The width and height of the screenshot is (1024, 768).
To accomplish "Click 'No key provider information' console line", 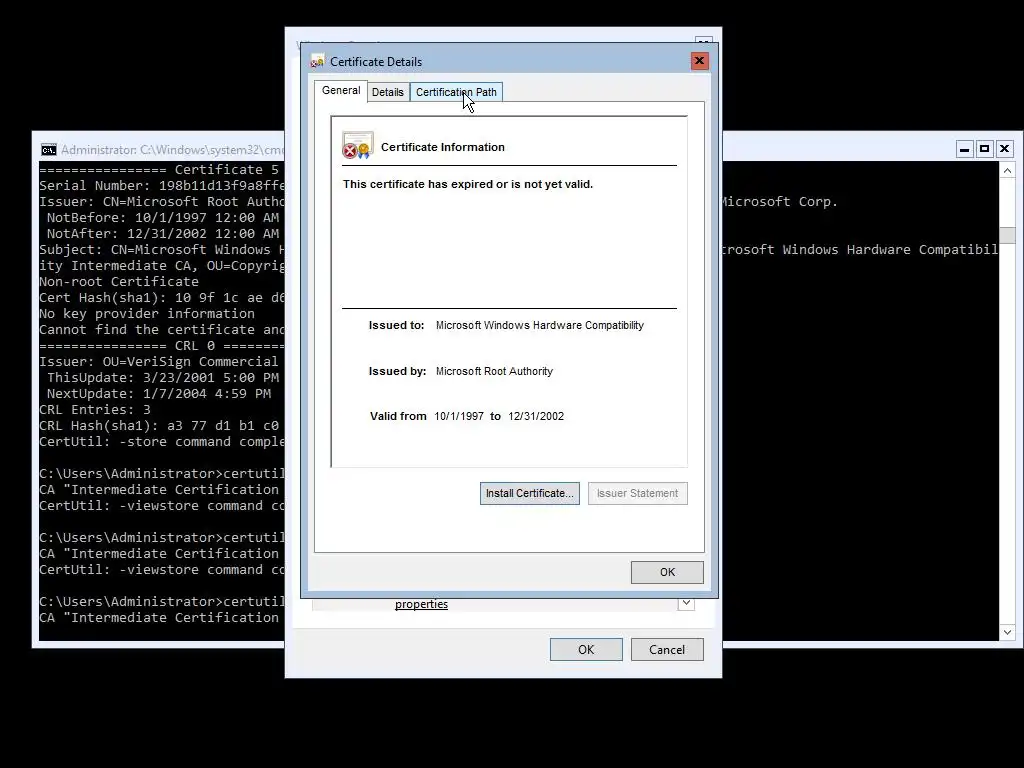I will (x=147, y=313).
